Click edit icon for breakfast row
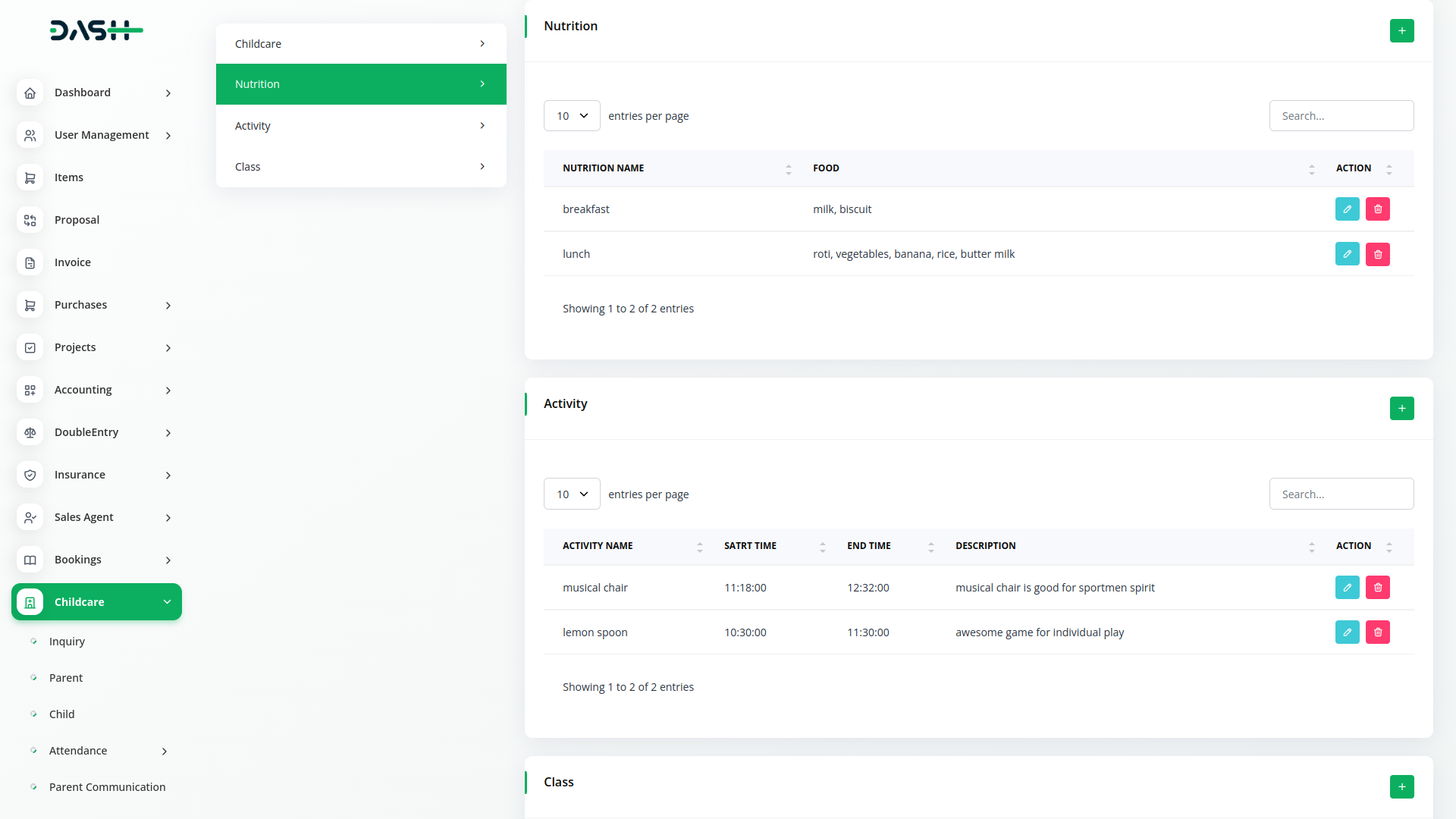1456x819 pixels. (1347, 209)
